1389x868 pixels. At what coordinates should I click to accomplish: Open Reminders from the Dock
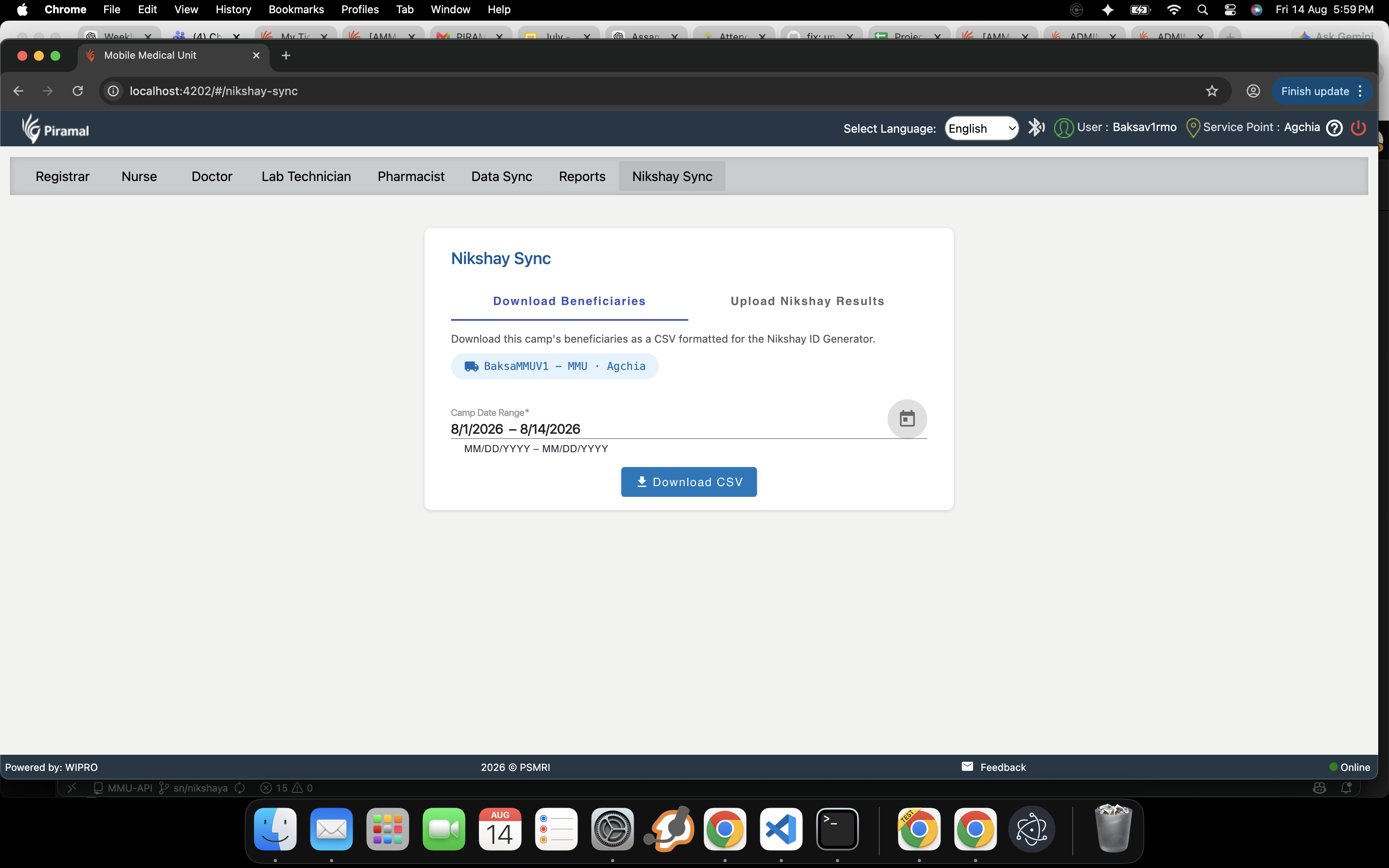(x=556, y=829)
